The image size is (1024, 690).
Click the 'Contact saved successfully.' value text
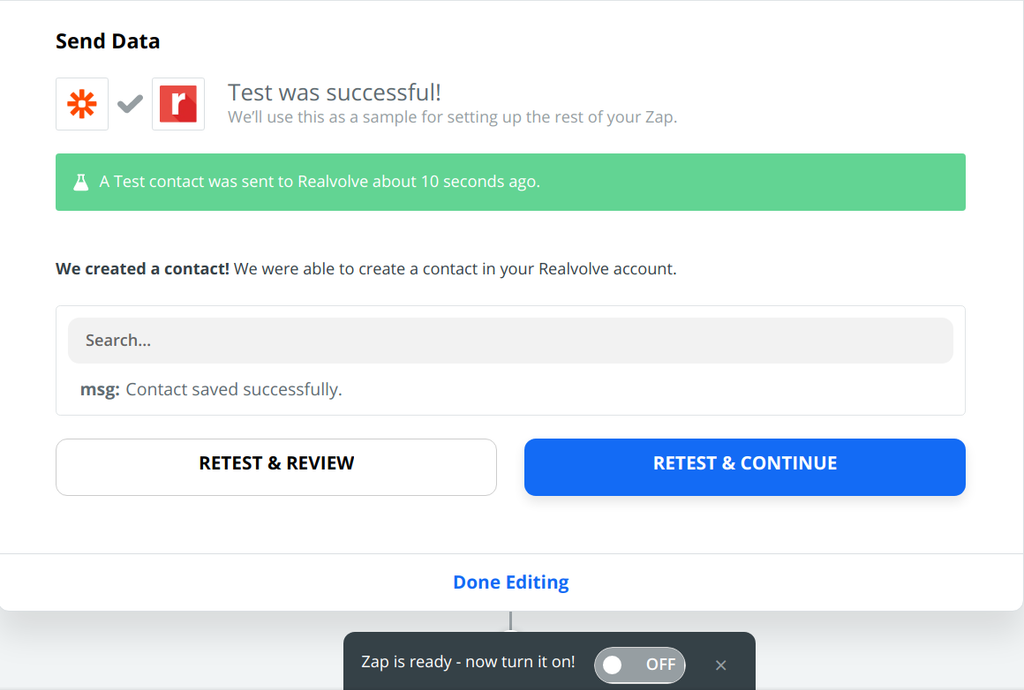click(234, 389)
